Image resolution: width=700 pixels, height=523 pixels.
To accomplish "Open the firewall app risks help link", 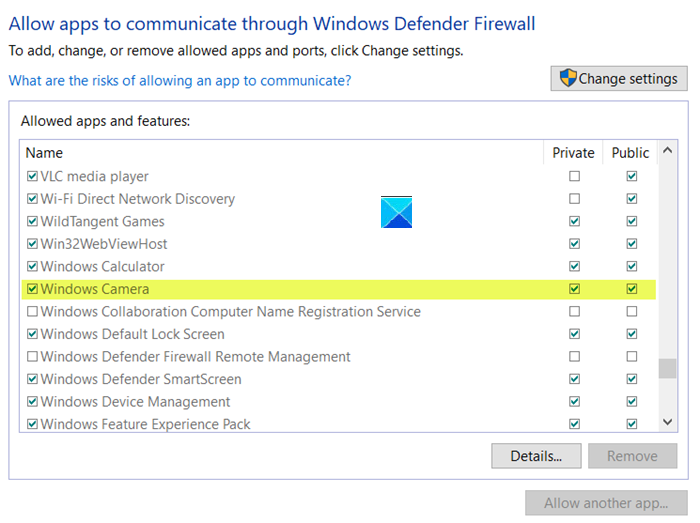I will click(x=180, y=80).
